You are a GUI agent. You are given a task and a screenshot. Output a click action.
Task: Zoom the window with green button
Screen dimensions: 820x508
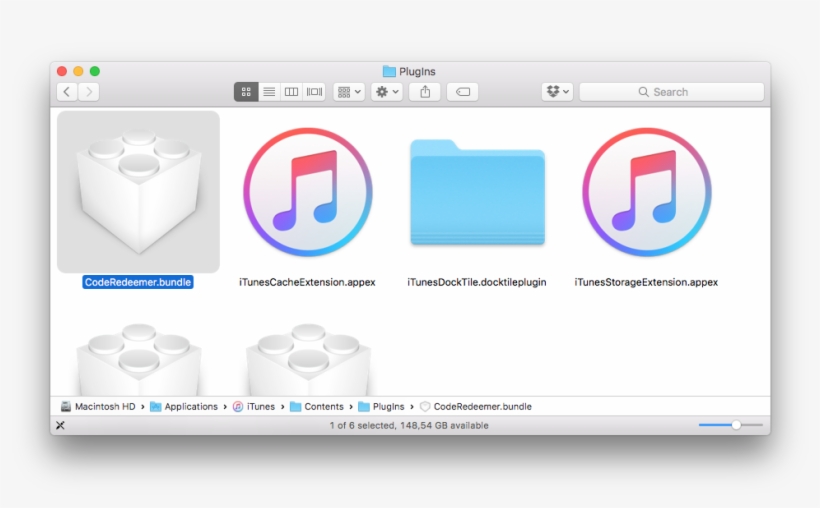[x=95, y=71]
